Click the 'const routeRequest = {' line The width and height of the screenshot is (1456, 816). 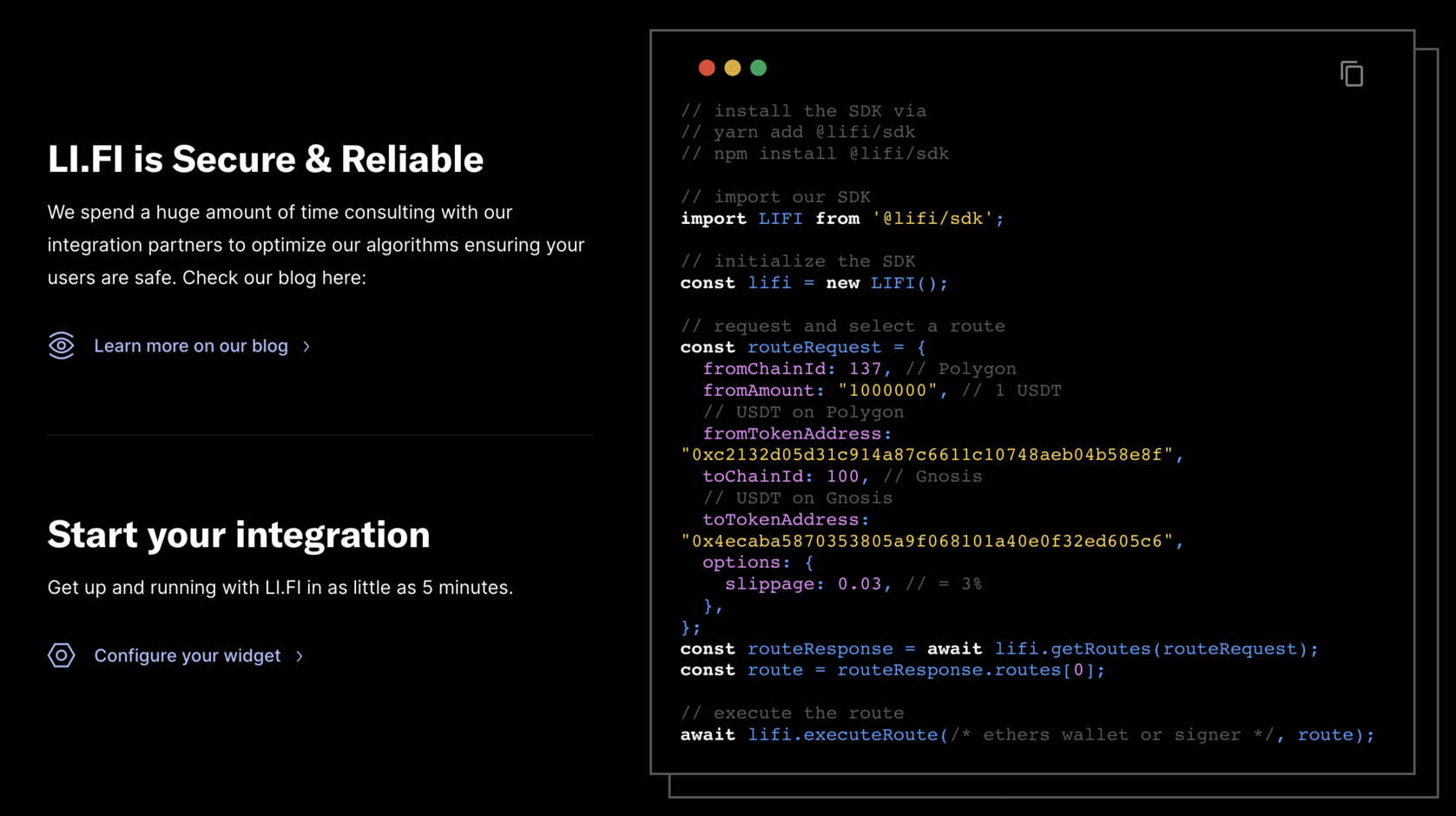tap(803, 347)
